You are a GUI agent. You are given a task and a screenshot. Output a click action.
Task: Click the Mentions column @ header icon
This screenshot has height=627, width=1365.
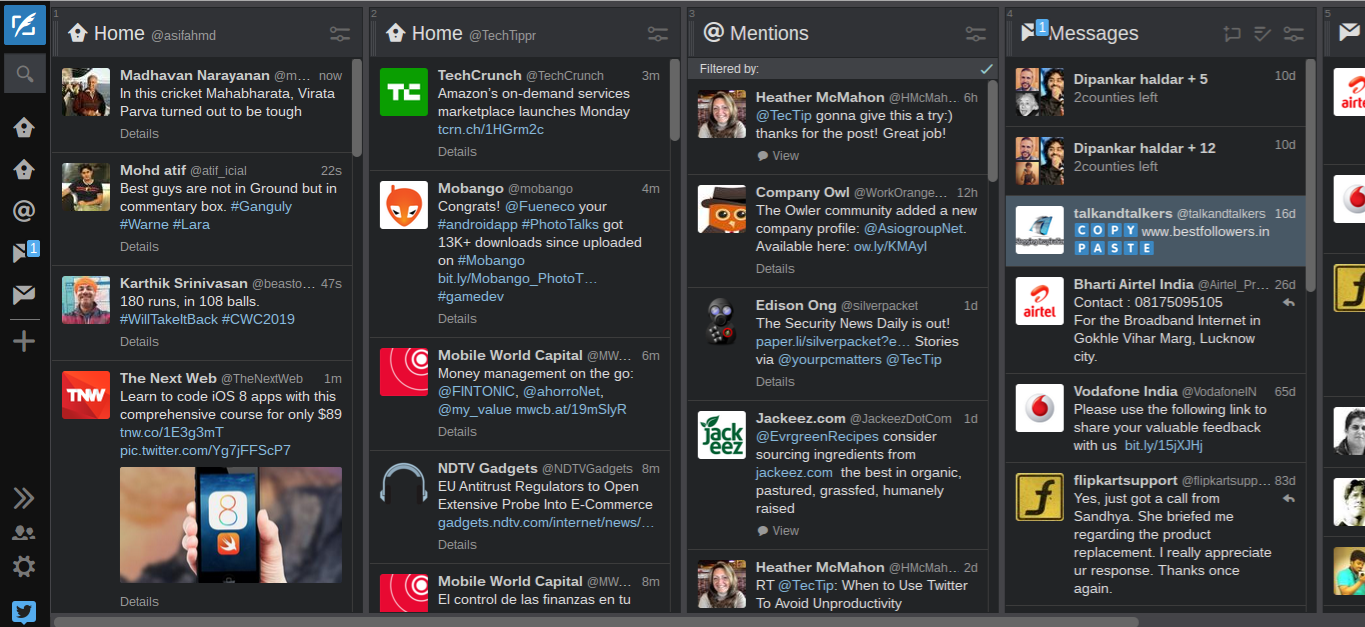pos(713,33)
